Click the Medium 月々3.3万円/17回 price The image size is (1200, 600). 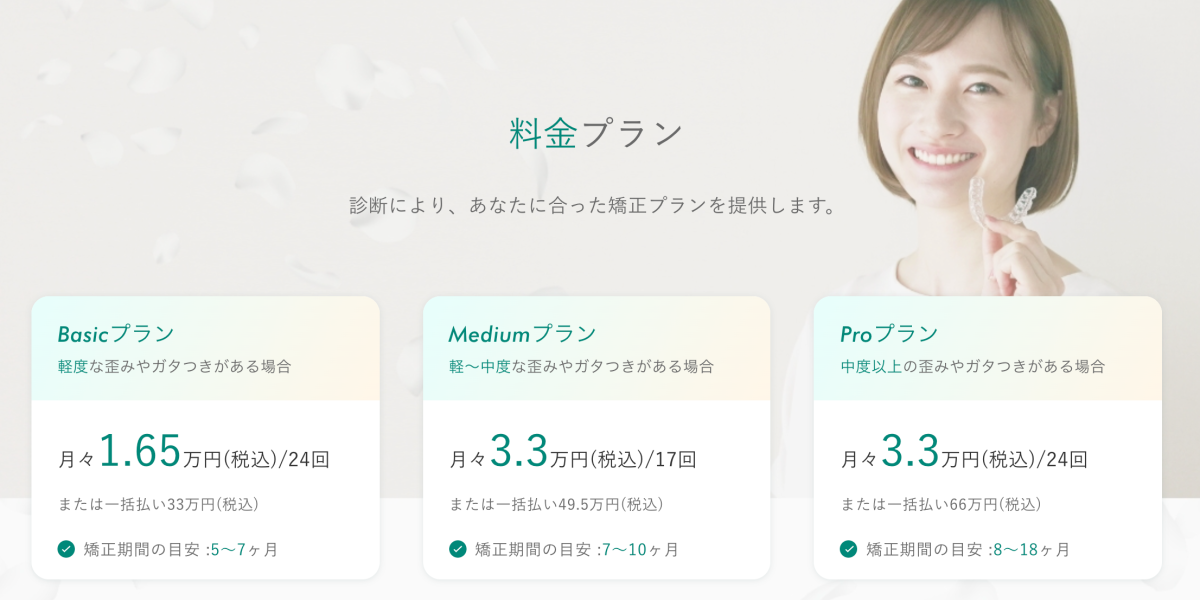(573, 453)
